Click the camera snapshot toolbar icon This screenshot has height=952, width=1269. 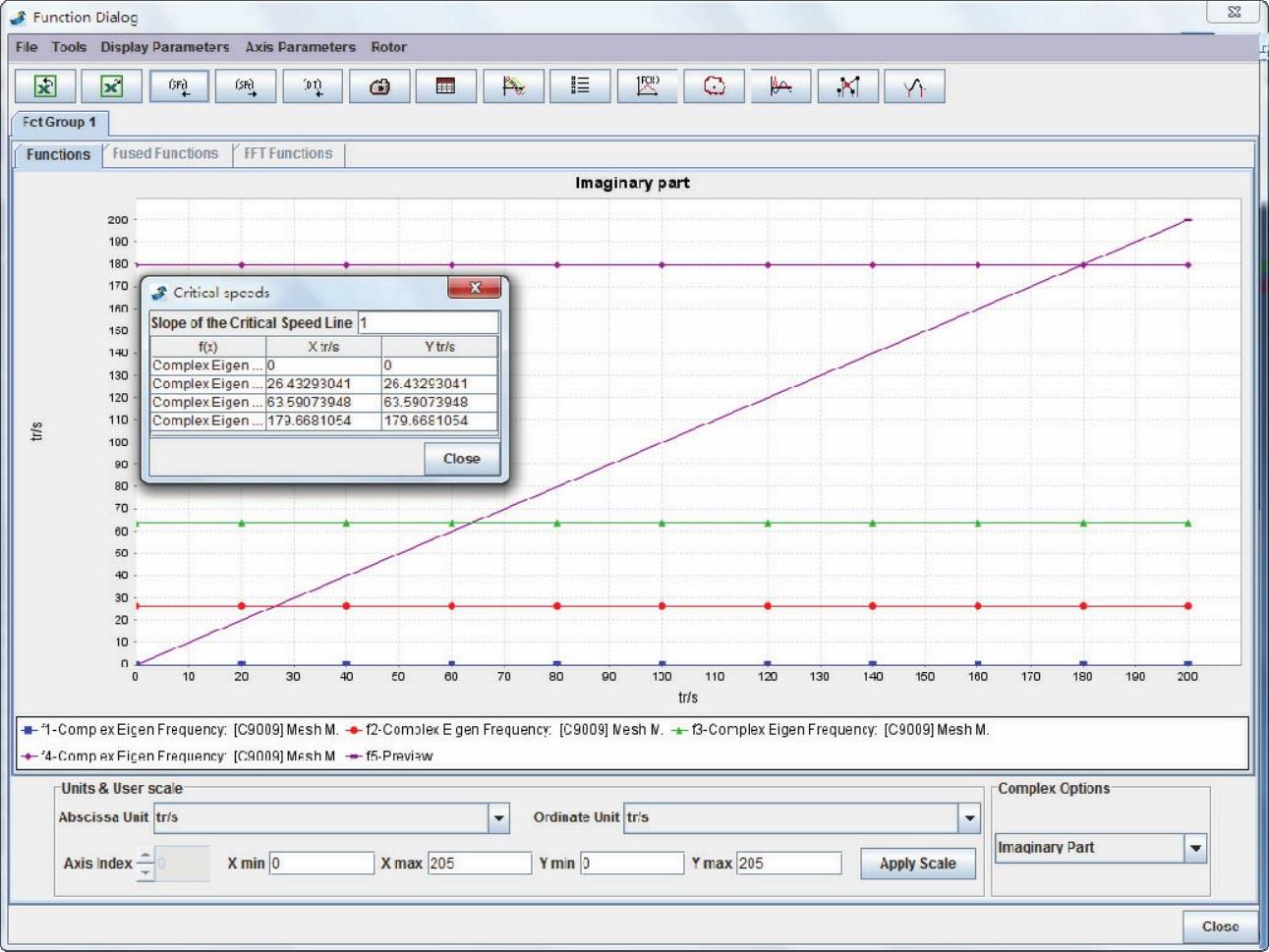(x=379, y=86)
